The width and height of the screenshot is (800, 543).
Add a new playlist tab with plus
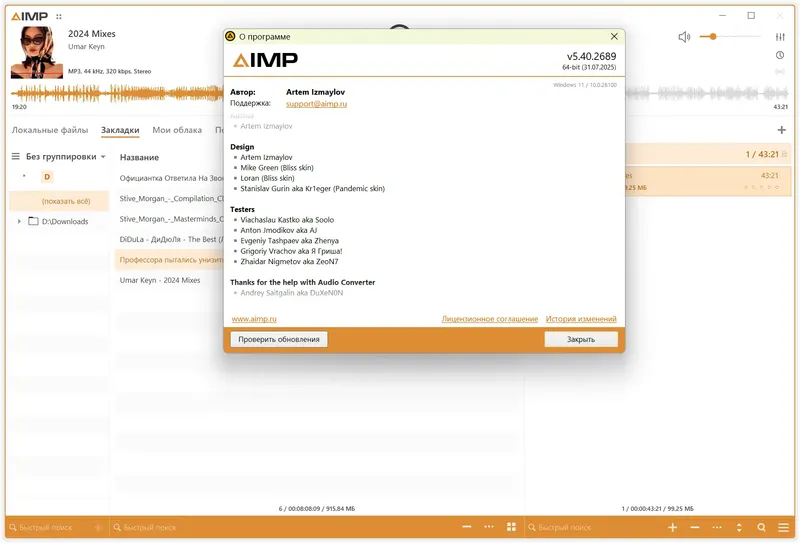782,130
